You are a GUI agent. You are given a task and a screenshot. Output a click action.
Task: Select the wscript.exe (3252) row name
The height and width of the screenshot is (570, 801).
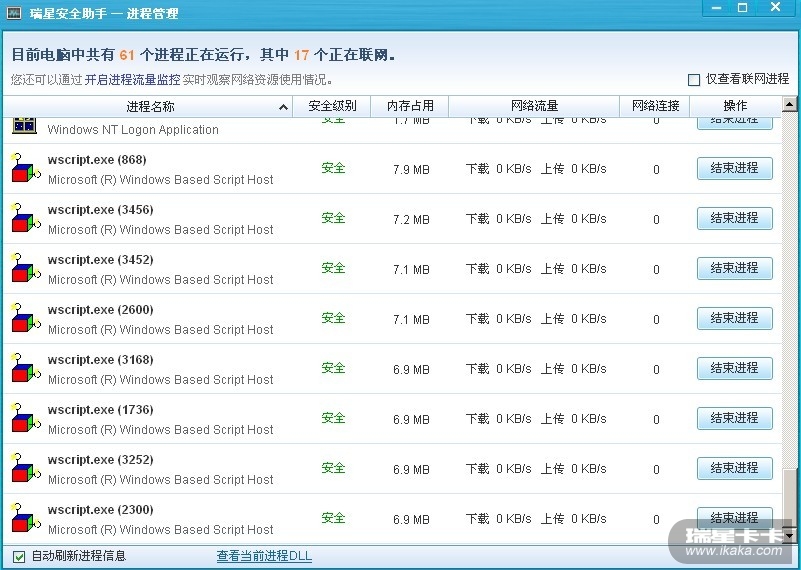pyautogui.click(x=101, y=460)
